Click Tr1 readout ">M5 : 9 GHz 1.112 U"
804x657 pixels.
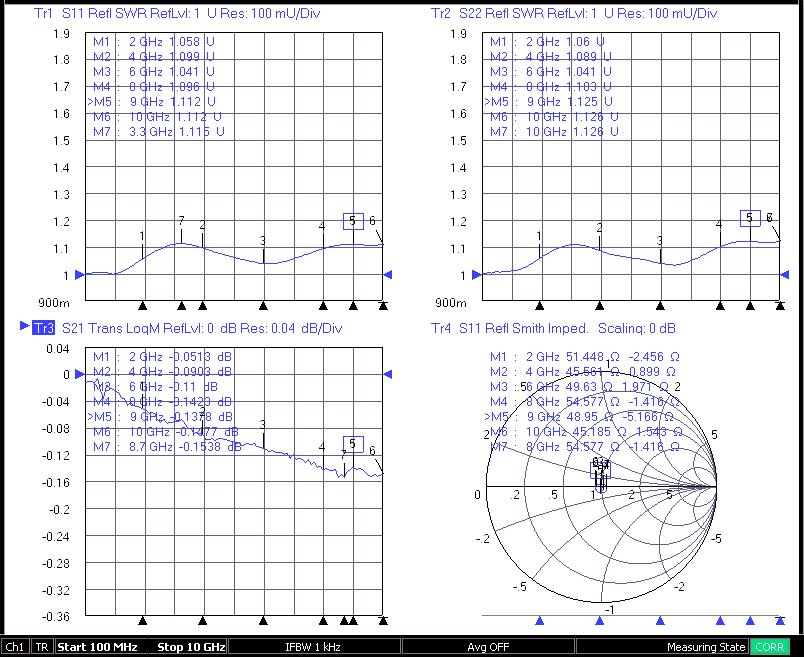pyautogui.click(x=152, y=102)
